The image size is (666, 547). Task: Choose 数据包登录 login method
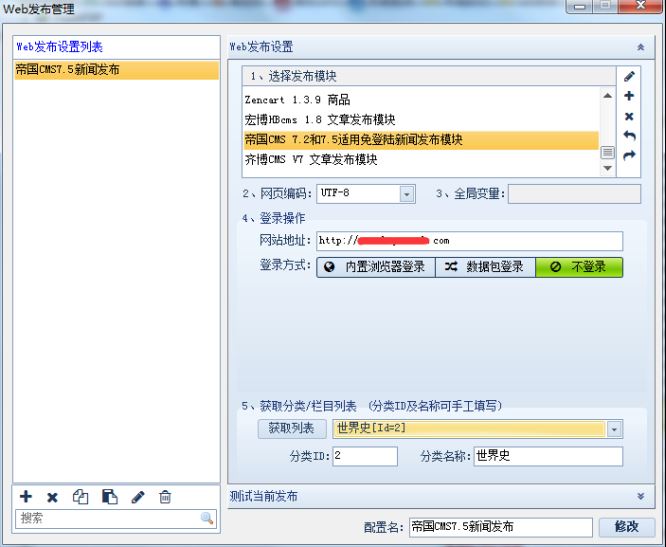484,267
